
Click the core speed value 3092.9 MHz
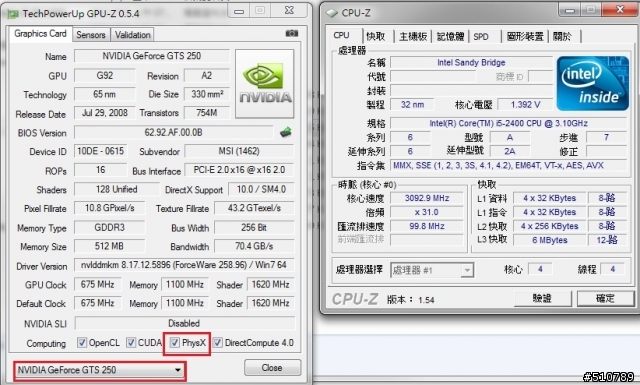point(427,198)
